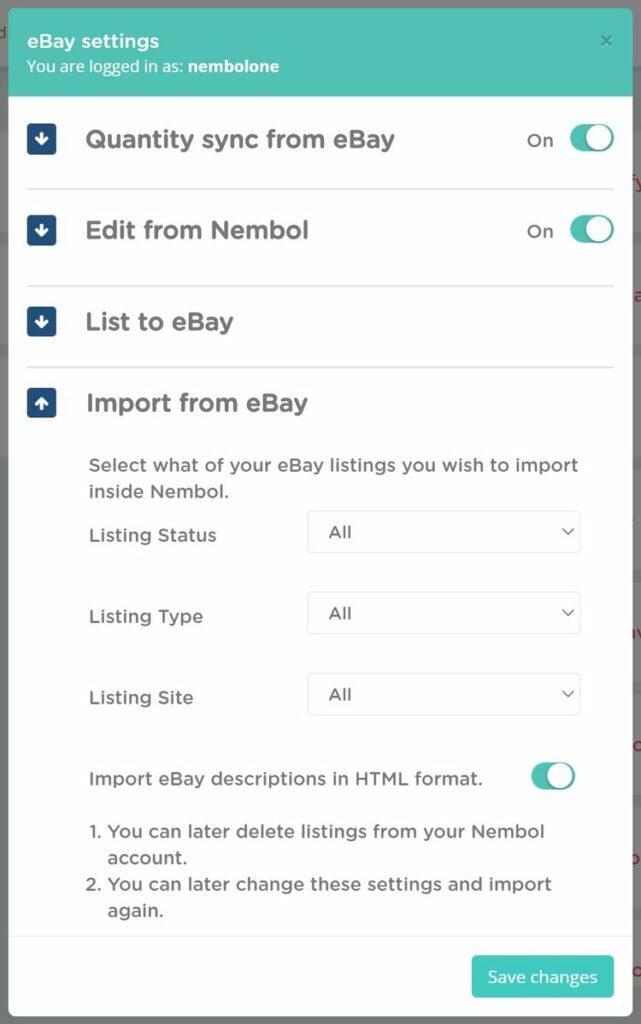Open the Listing Type dropdown

point(443,612)
